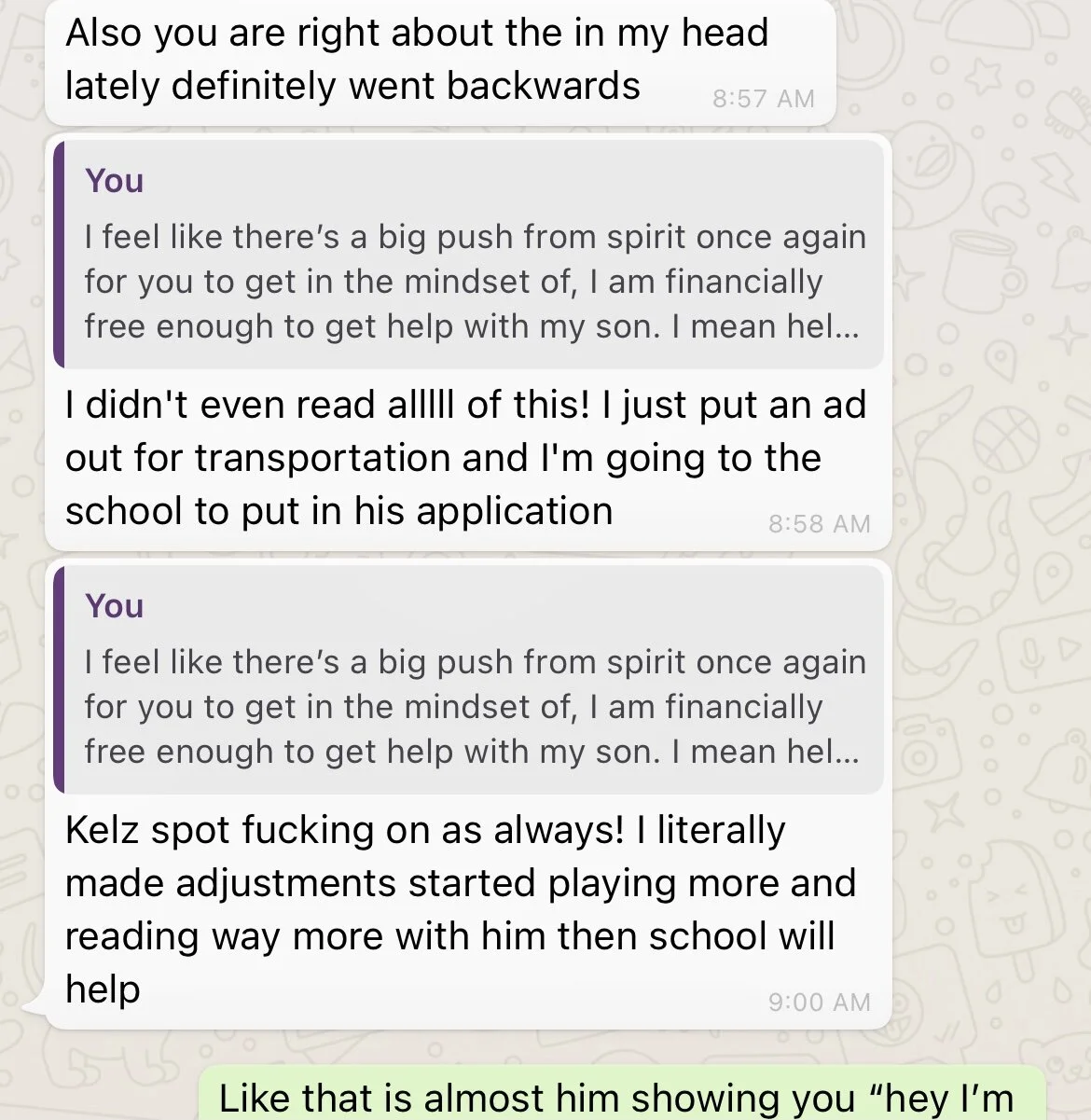Tap the 9:00 AM timestamp
The width and height of the screenshot is (1091, 1120).
[x=819, y=1002]
